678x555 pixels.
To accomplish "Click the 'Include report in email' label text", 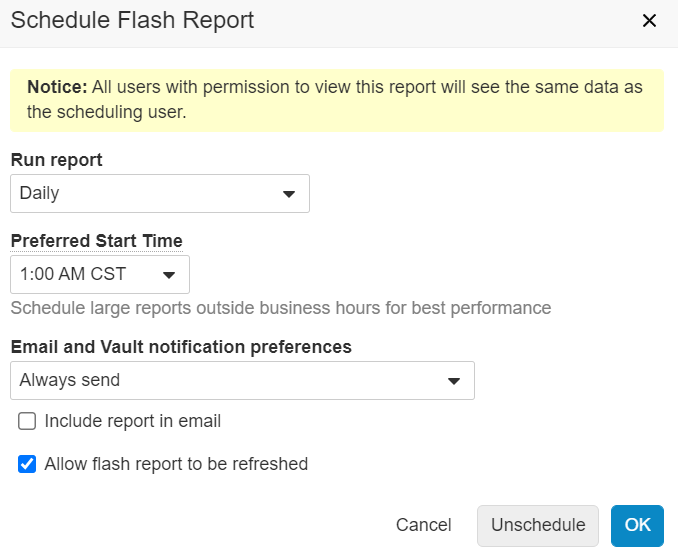I will [133, 422].
